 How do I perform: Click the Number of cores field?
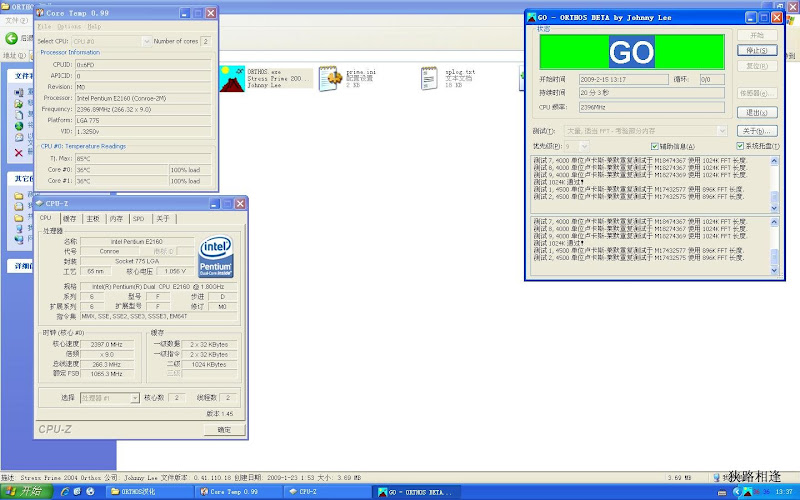point(206,41)
